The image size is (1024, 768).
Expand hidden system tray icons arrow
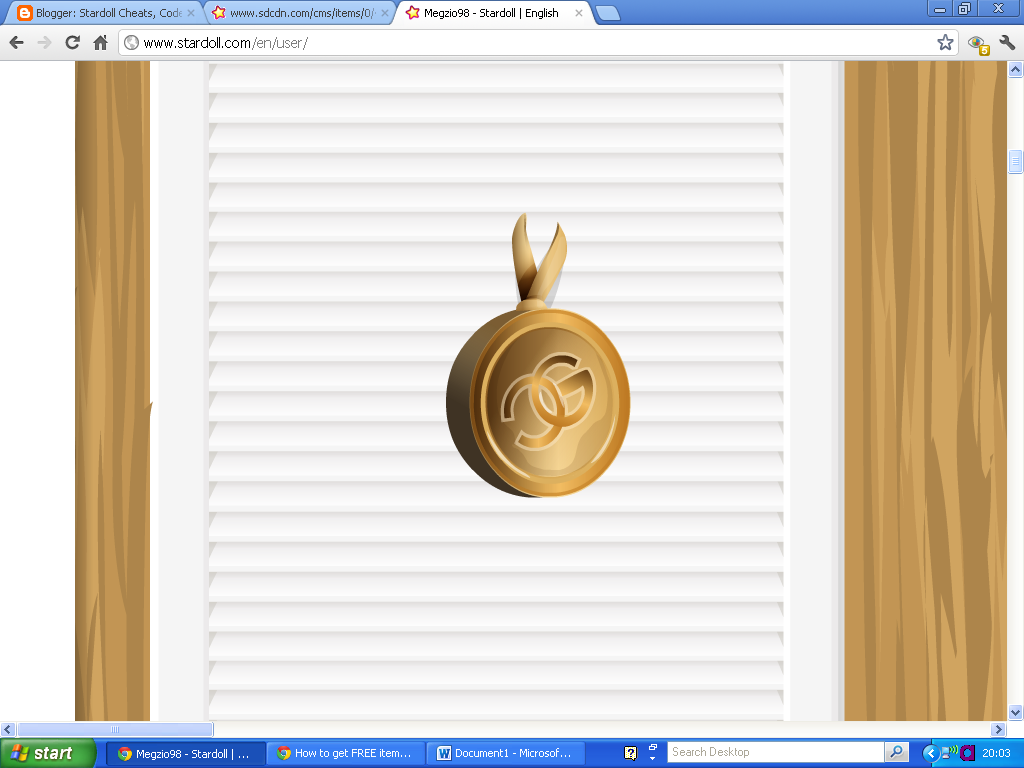pos(931,753)
